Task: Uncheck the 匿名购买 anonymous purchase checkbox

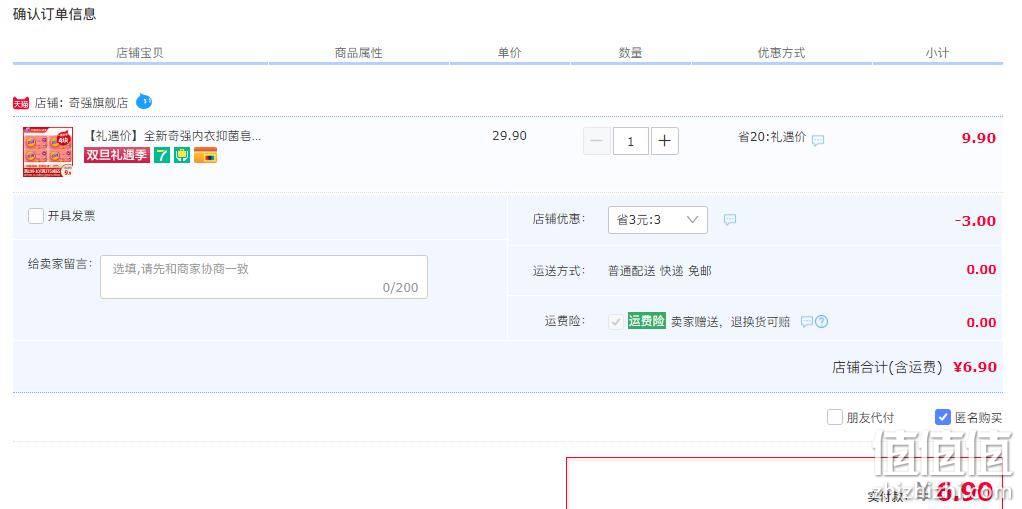Action: [942, 417]
